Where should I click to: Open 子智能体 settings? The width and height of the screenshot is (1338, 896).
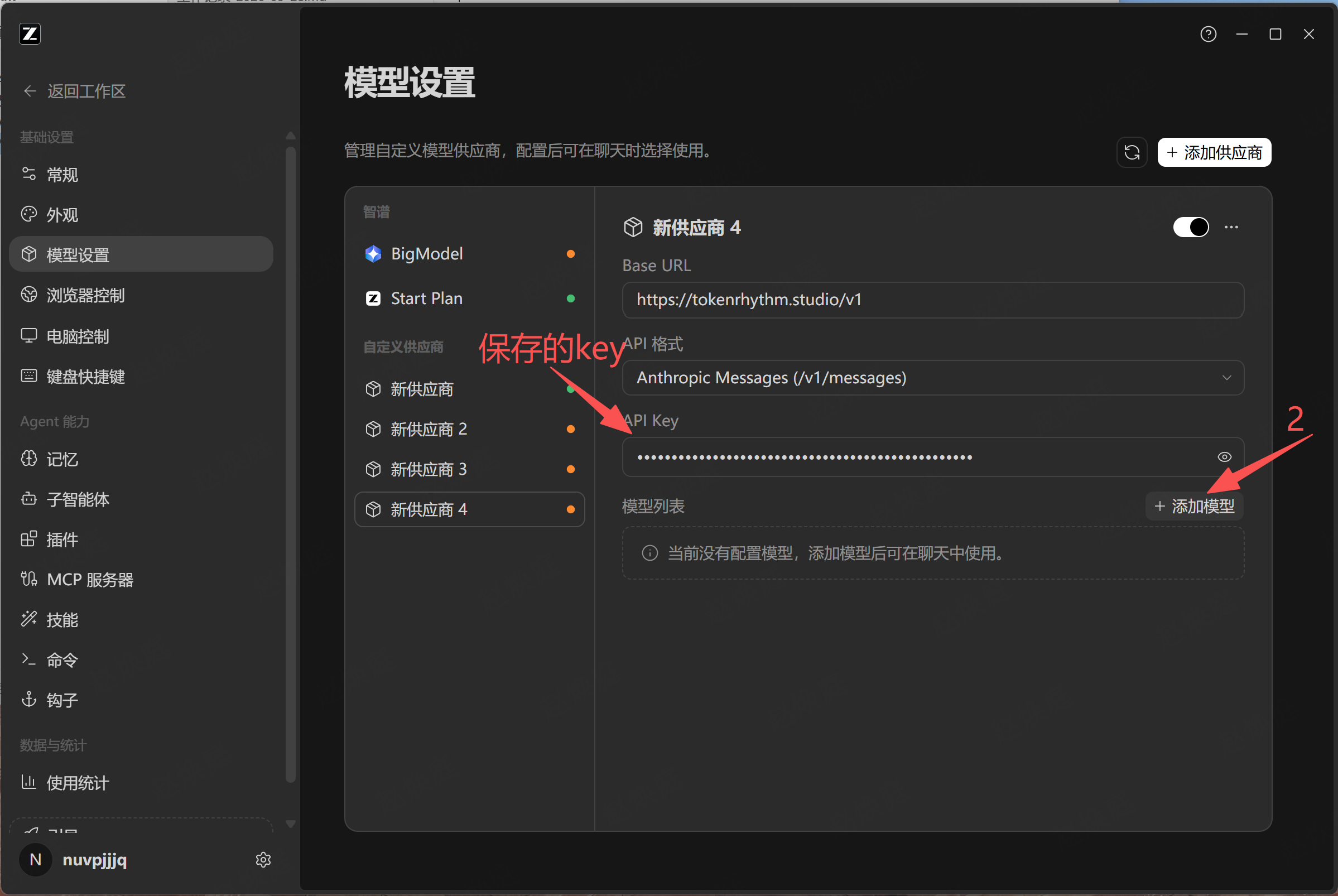(x=141, y=499)
